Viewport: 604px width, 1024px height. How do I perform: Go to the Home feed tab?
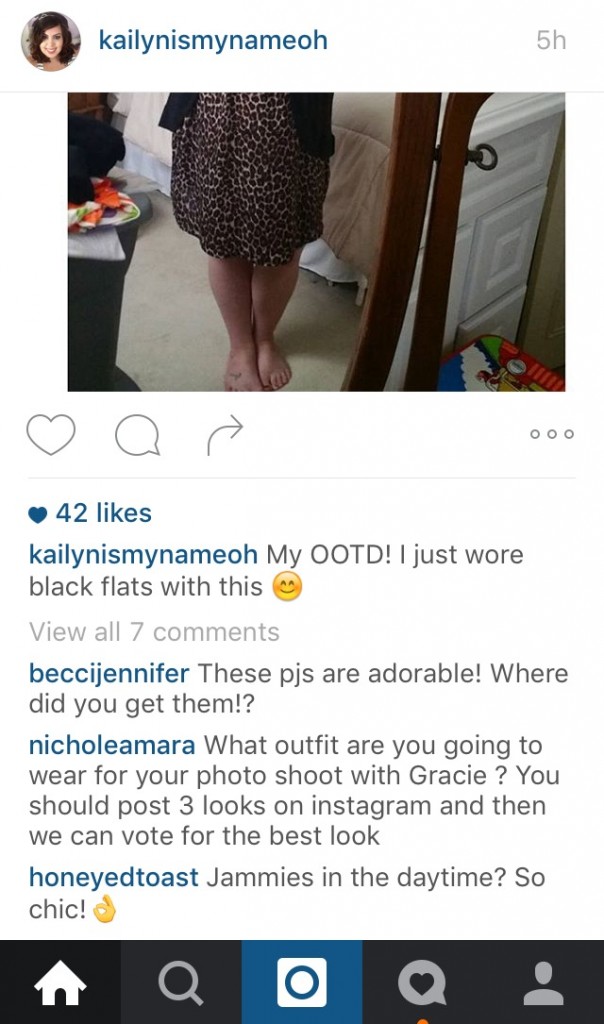(60, 982)
